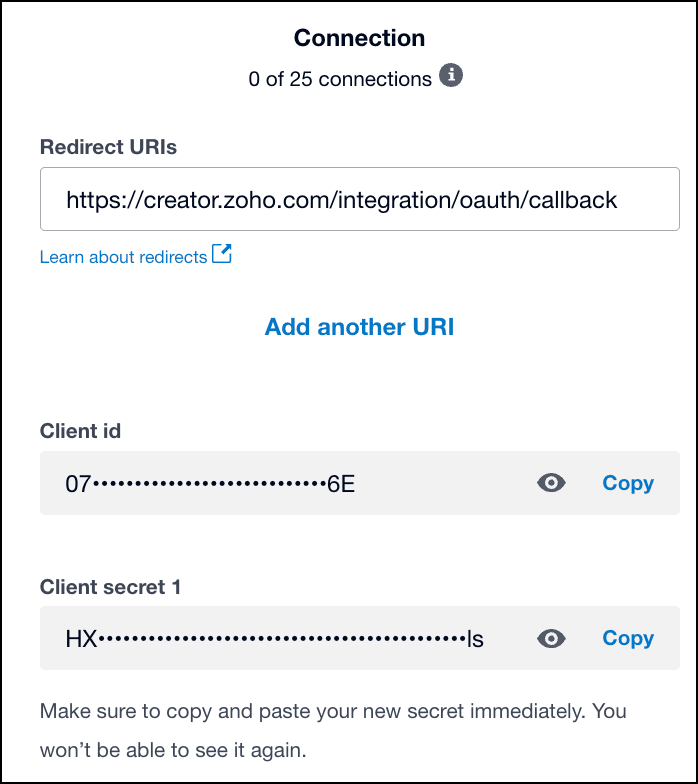Click the masked Client secret dots
The image size is (698, 784).
click(280, 639)
